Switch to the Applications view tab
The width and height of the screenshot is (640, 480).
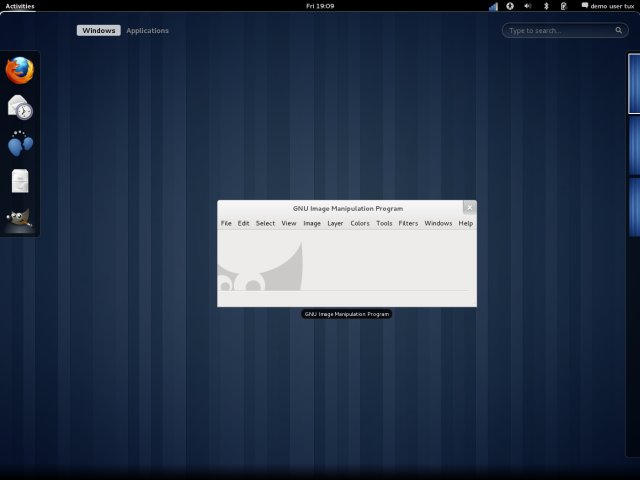[x=147, y=31]
